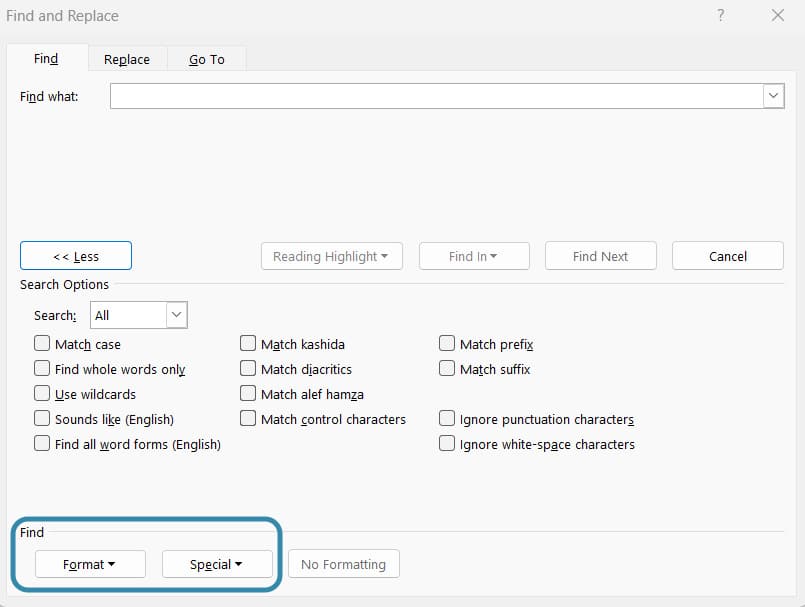Screen dimensions: 805x607
Task: Click the Find what text field
Action: pyautogui.click(x=436, y=96)
